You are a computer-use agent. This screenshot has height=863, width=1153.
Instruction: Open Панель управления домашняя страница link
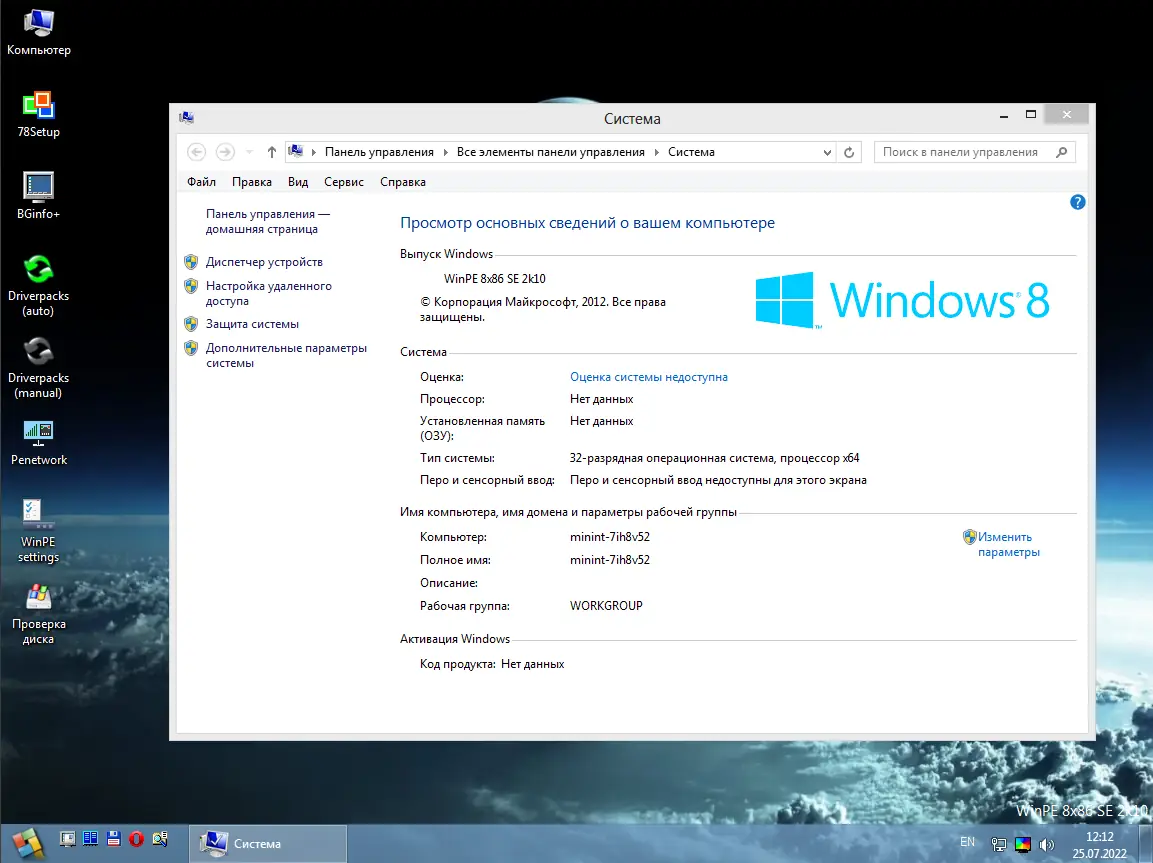pos(268,221)
